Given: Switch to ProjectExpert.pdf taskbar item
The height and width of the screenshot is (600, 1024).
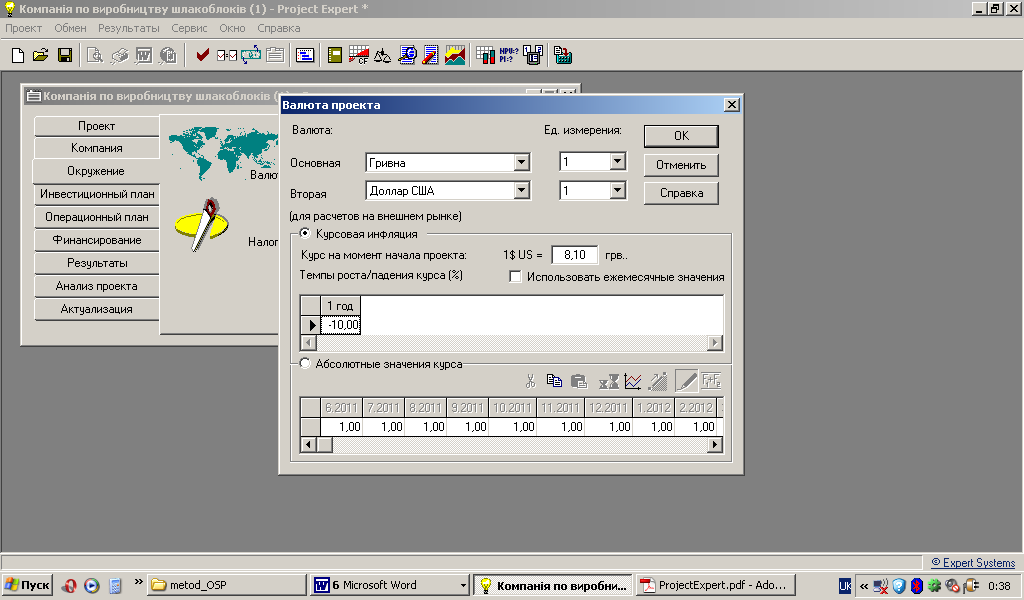Looking at the screenshot, I should coord(716,585).
